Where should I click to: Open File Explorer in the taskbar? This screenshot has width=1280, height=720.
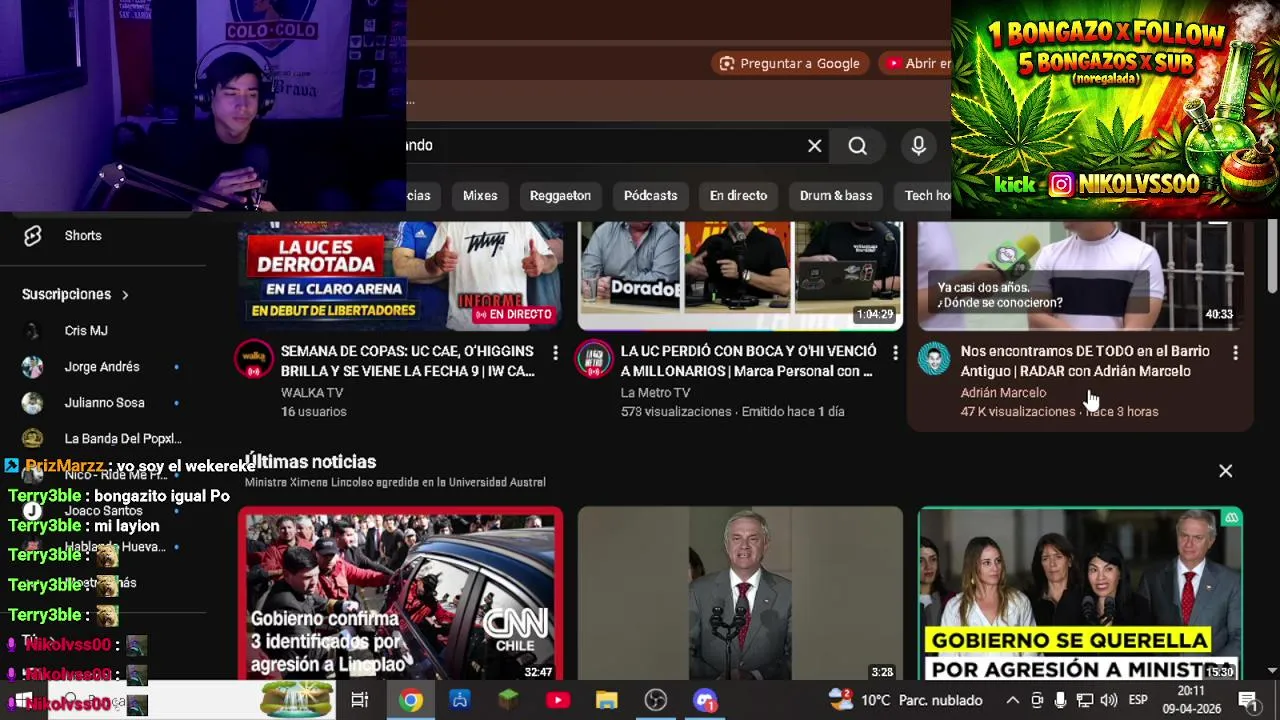607,700
